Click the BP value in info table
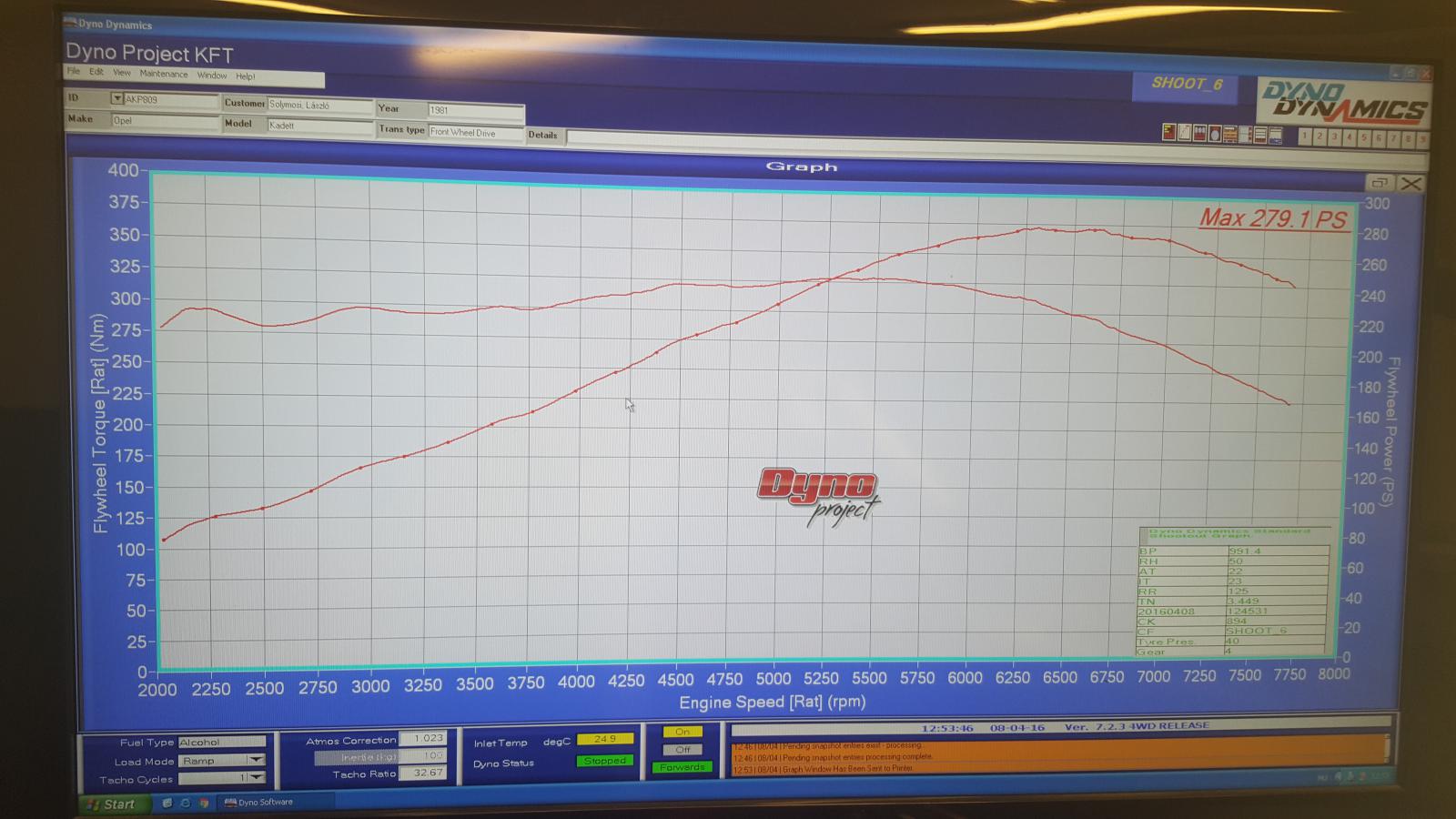This screenshot has height=819, width=1456. coord(1277,551)
